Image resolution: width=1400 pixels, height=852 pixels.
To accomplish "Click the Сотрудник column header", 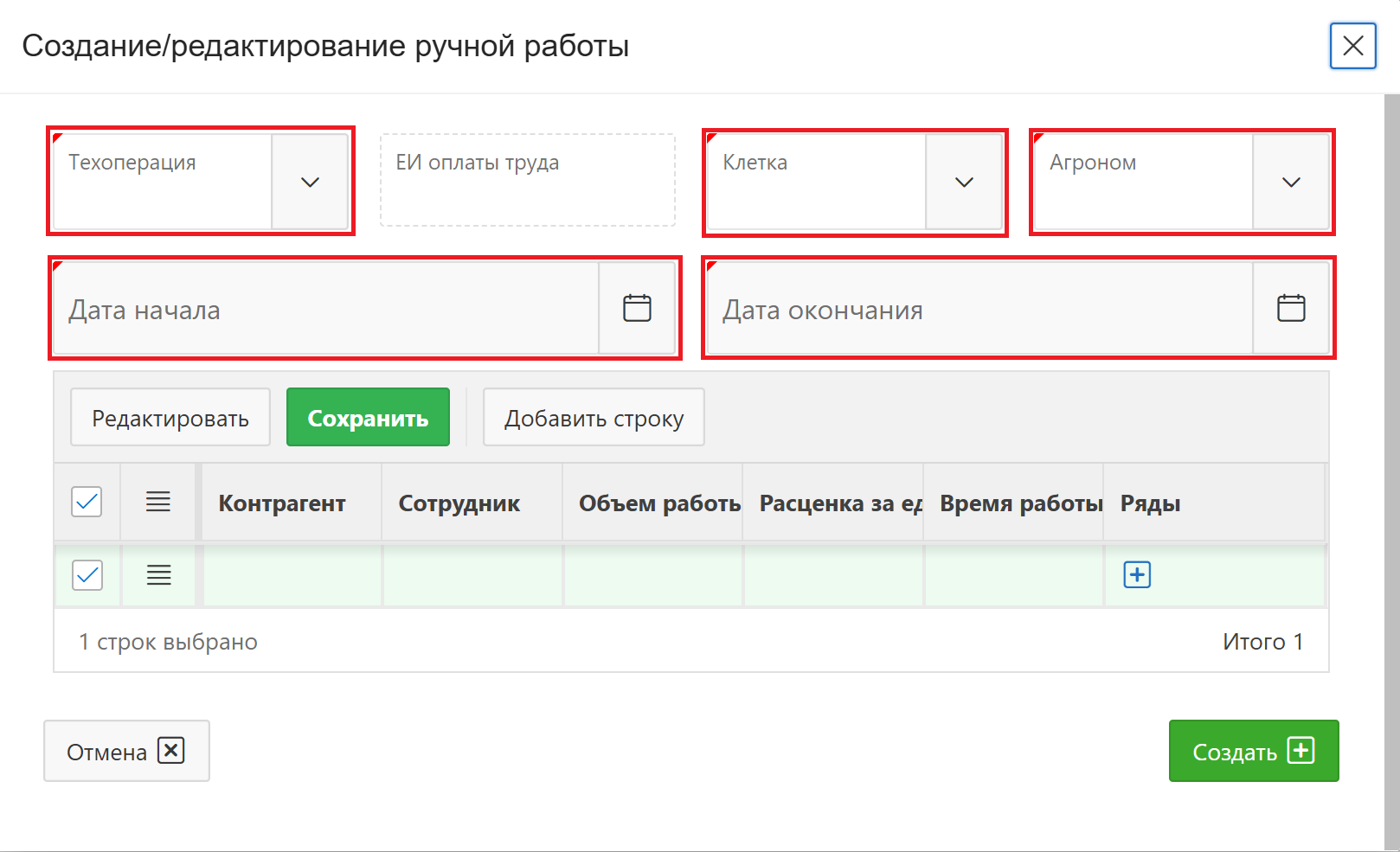I will (459, 503).
